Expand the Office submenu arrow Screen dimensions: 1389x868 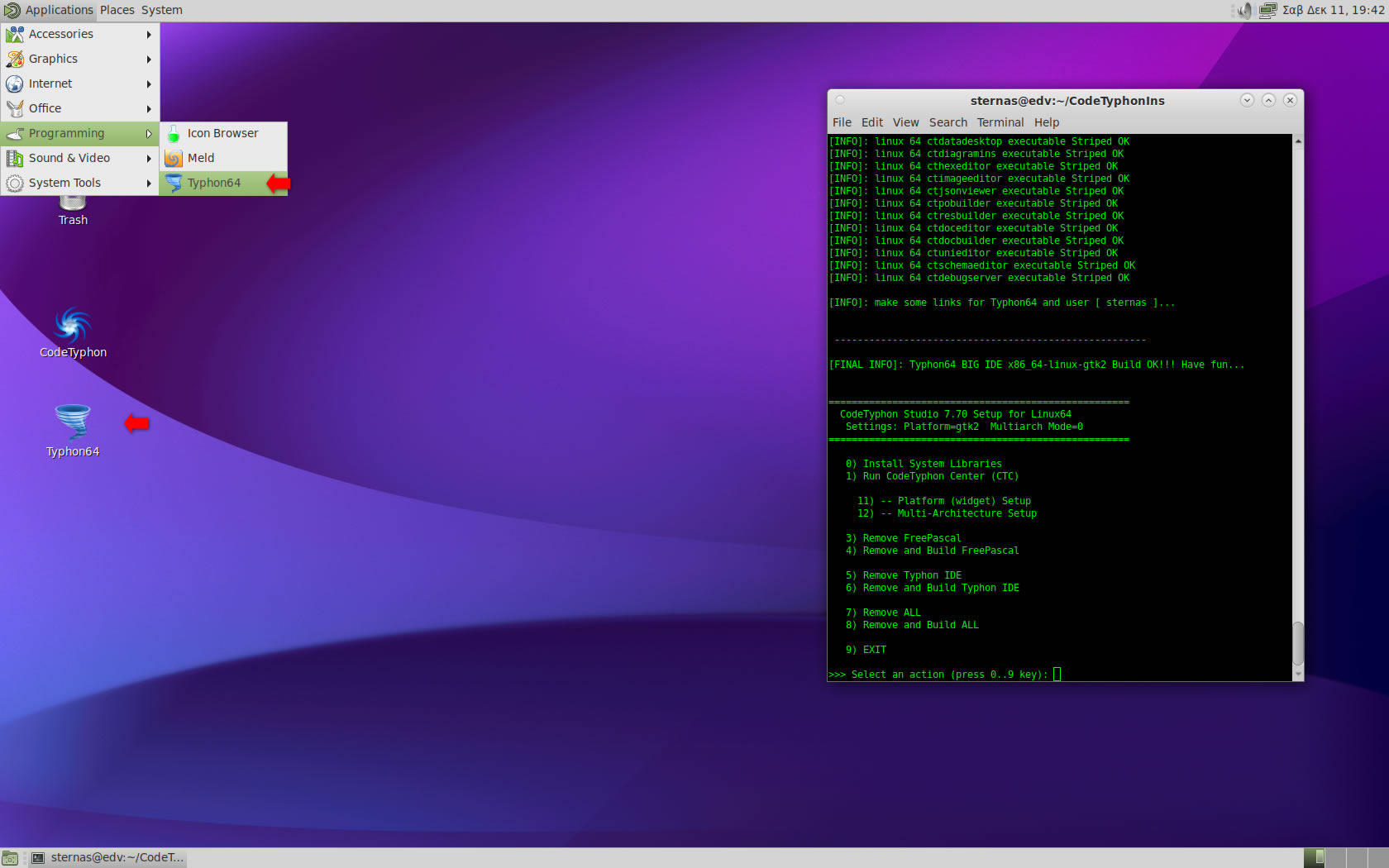(149, 108)
